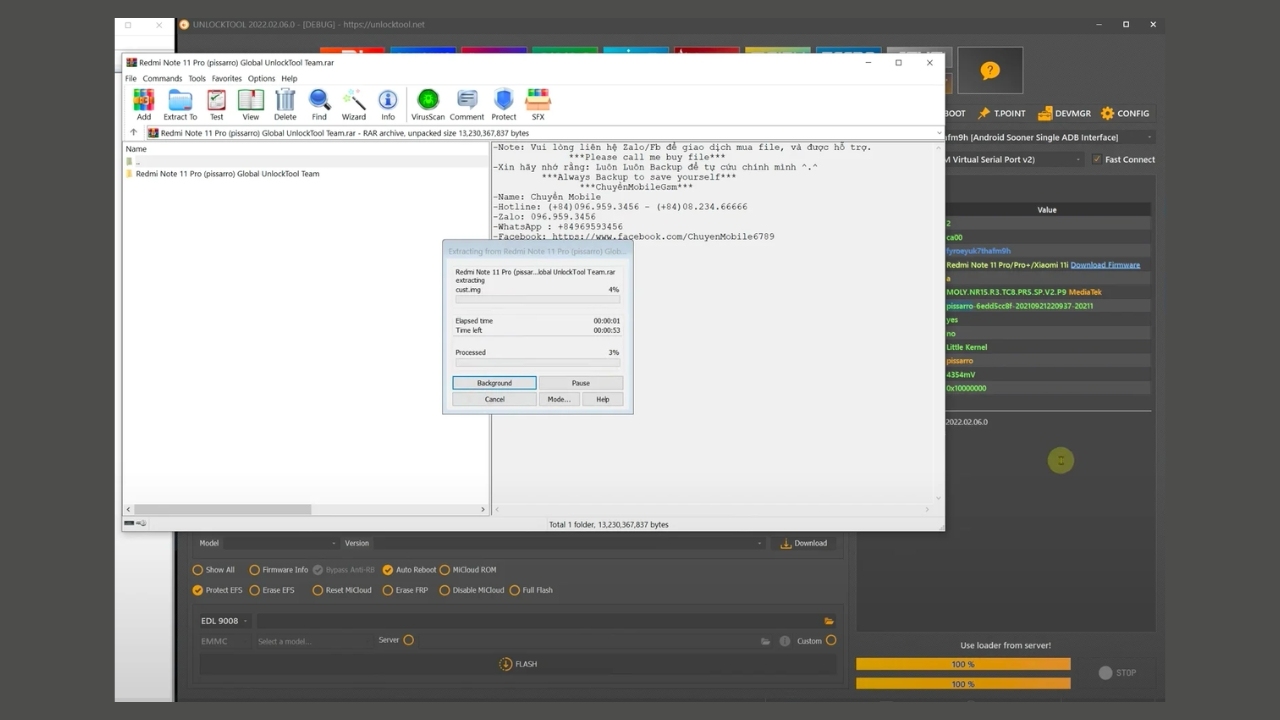The image size is (1280, 720).
Task: Open the Model dropdown
Action: [x=281, y=543]
